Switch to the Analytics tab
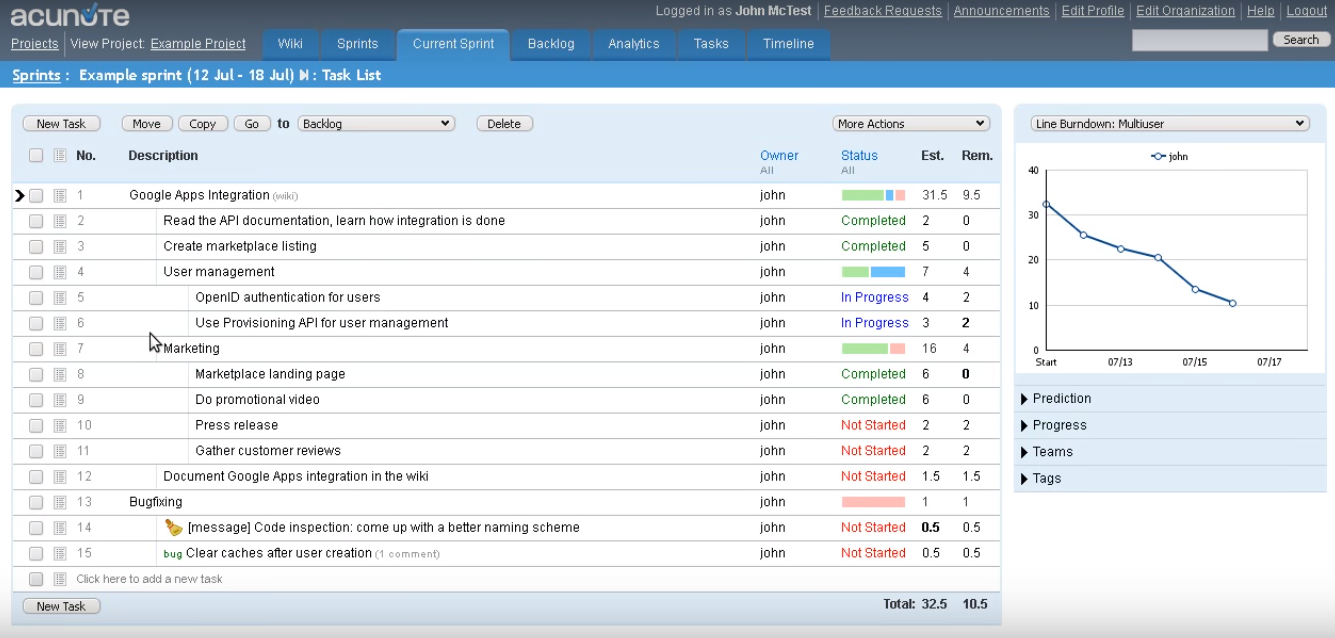Image resolution: width=1335 pixels, height=638 pixels. (x=633, y=44)
